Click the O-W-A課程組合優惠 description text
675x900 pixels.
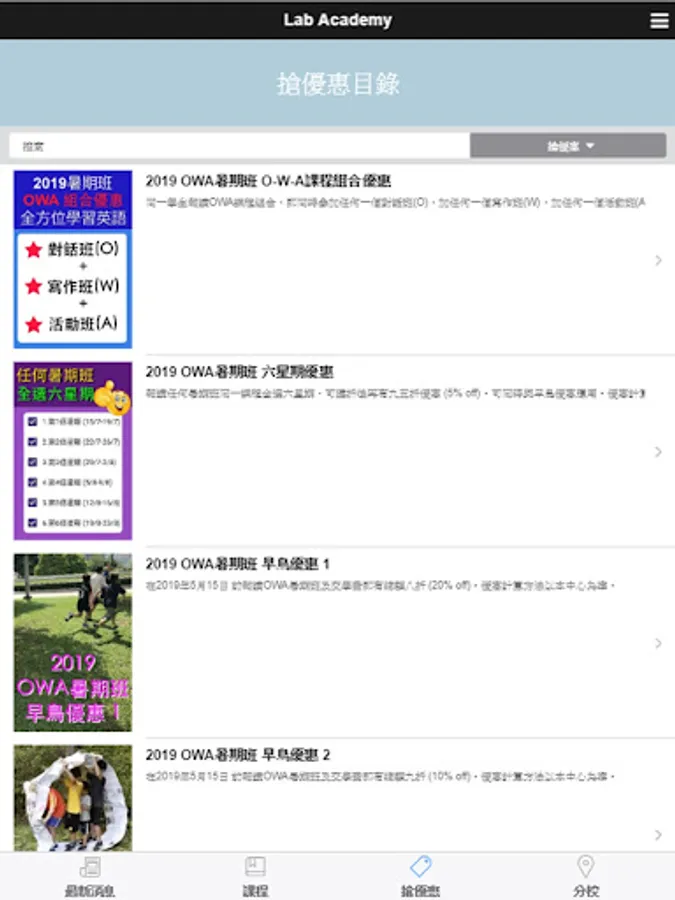tap(395, 203)
